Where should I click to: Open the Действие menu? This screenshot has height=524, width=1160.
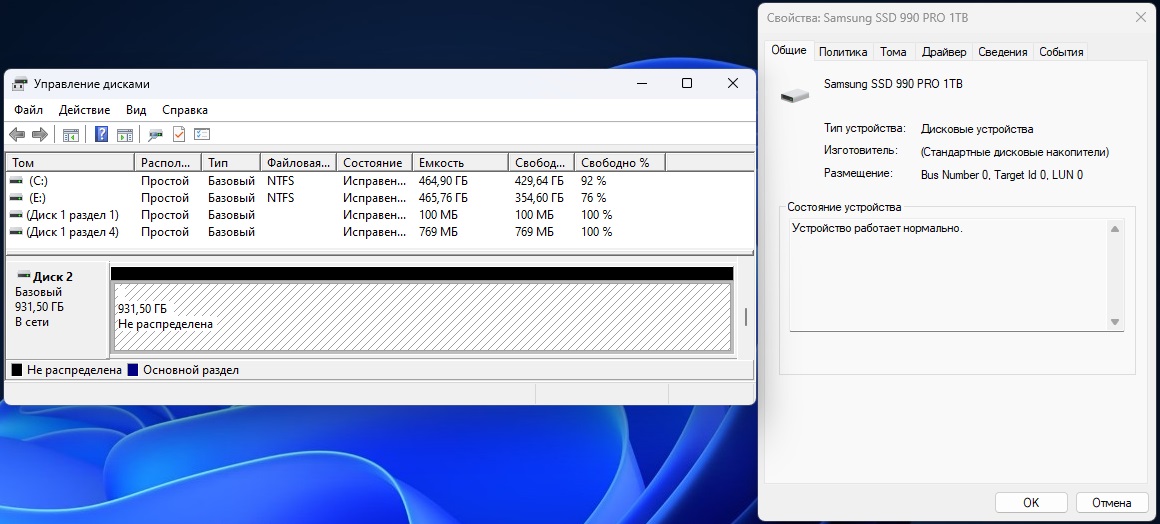[x=84, y=110]
